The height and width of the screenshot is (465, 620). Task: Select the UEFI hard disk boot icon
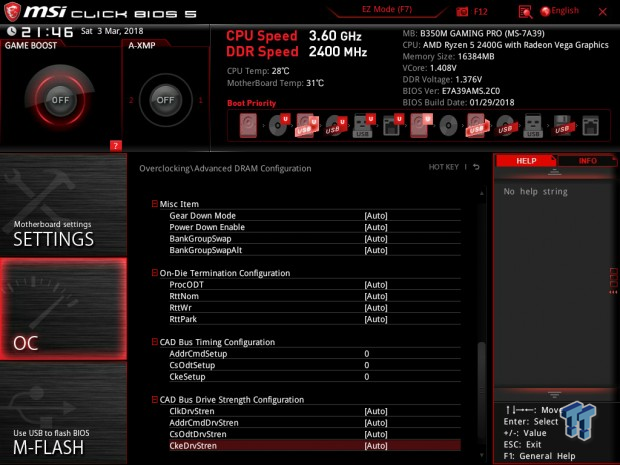(x=421, y=125)
